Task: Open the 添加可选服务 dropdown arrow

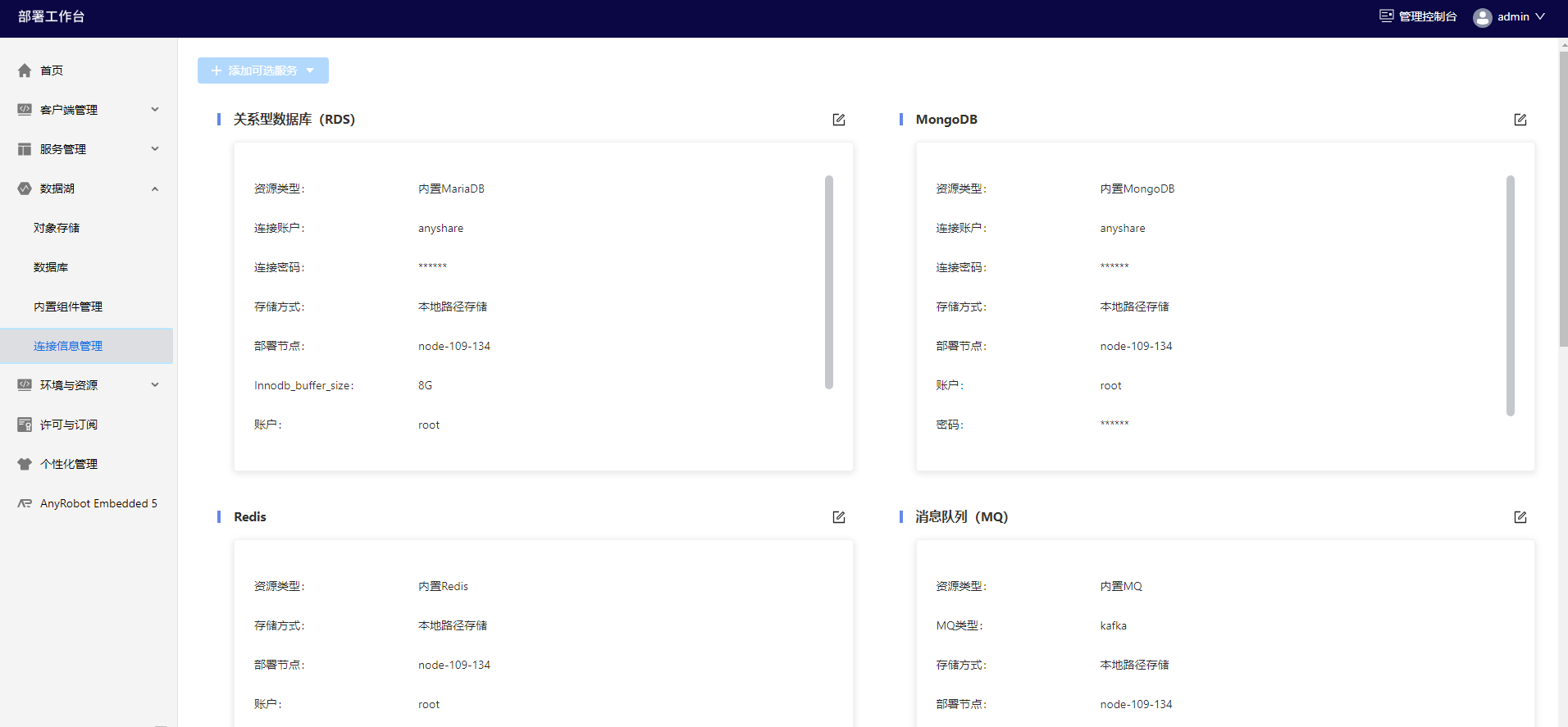Action: 310,70
